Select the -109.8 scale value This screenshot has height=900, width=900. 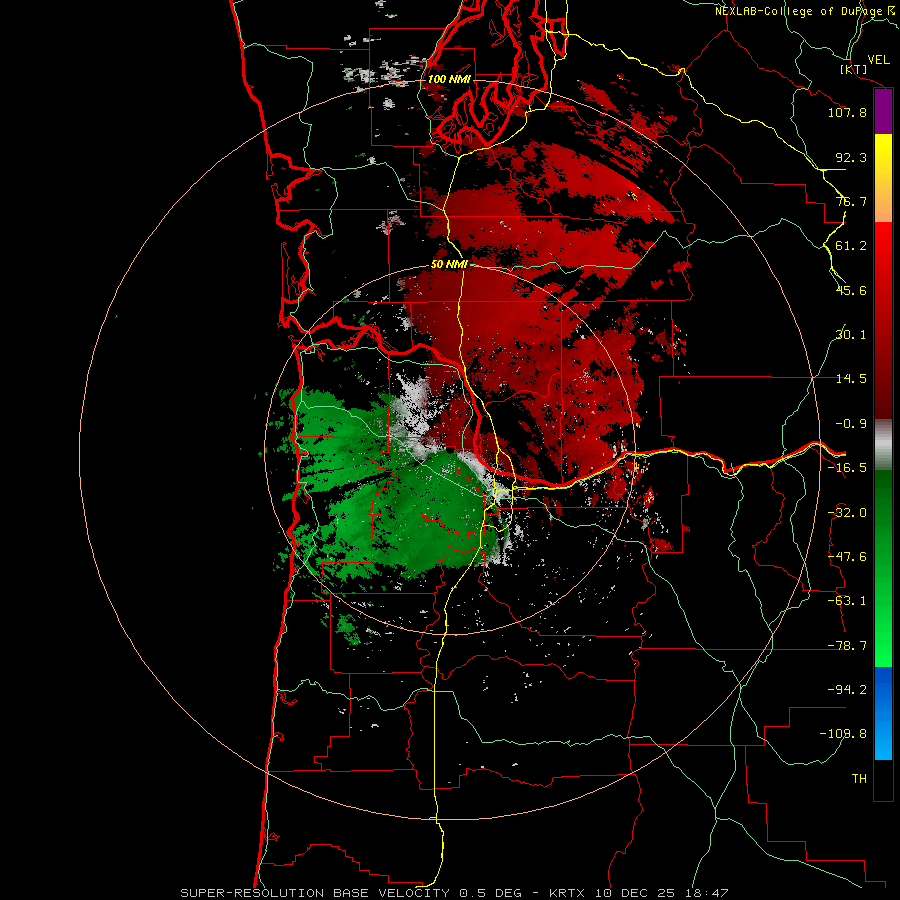tap(844, 734)
